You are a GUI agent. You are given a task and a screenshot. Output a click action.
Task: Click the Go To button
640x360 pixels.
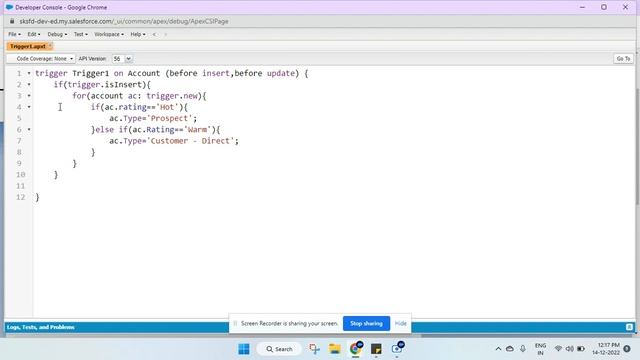623,59
